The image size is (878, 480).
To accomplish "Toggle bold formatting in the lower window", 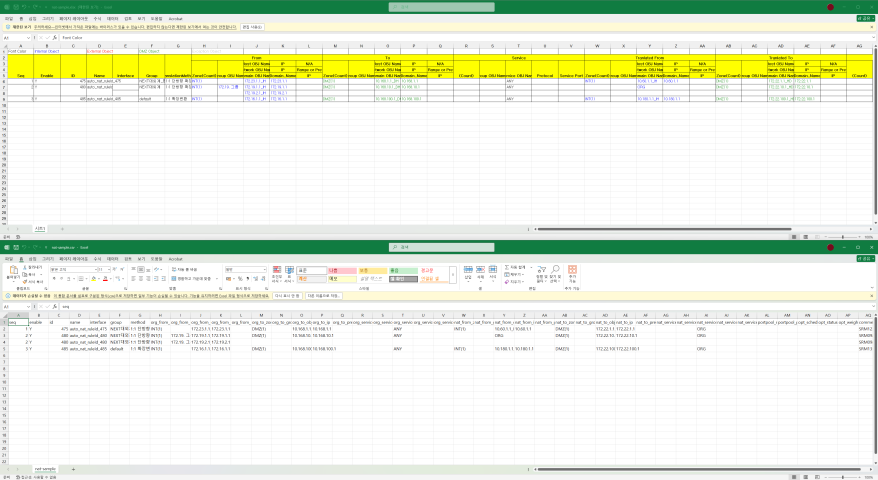I will pyautogui.click(x=54, y=278).
